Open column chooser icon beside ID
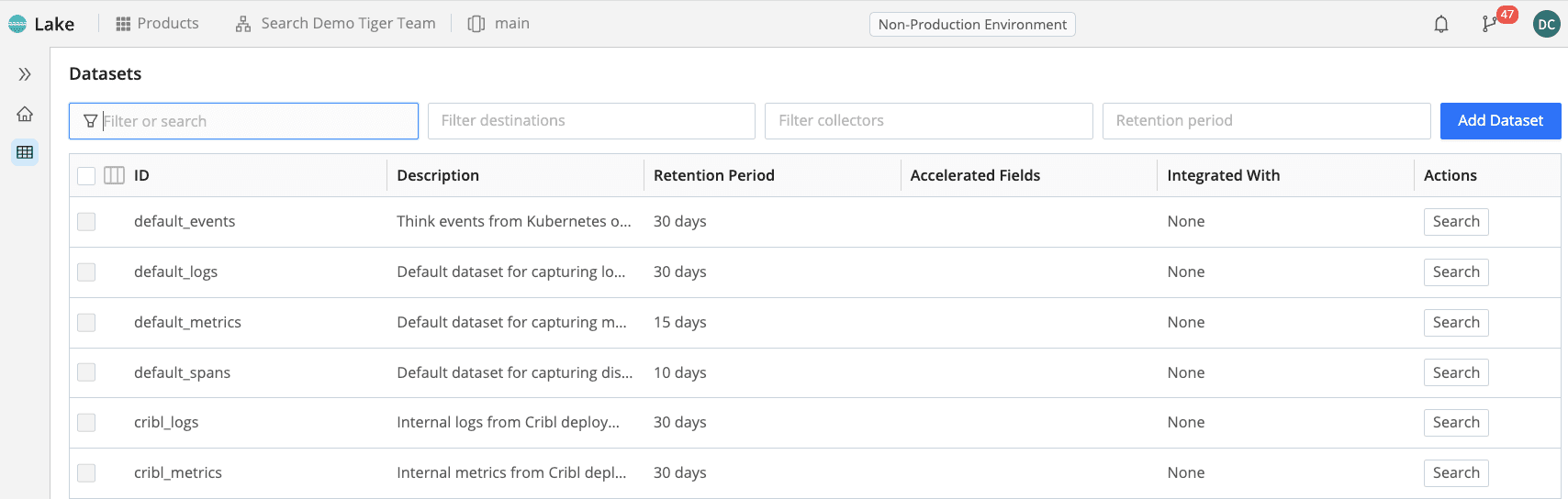The image size is (1568, 499). point(114,175)
